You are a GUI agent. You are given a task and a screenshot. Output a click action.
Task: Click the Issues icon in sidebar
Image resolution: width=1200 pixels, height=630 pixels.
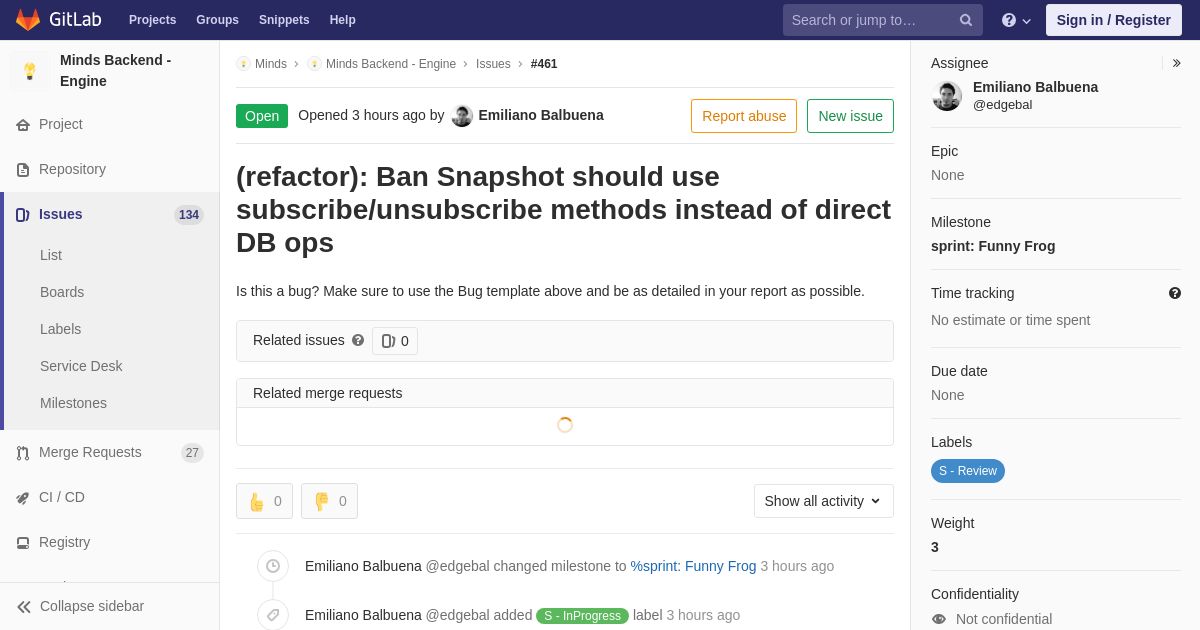click(23, 215)
